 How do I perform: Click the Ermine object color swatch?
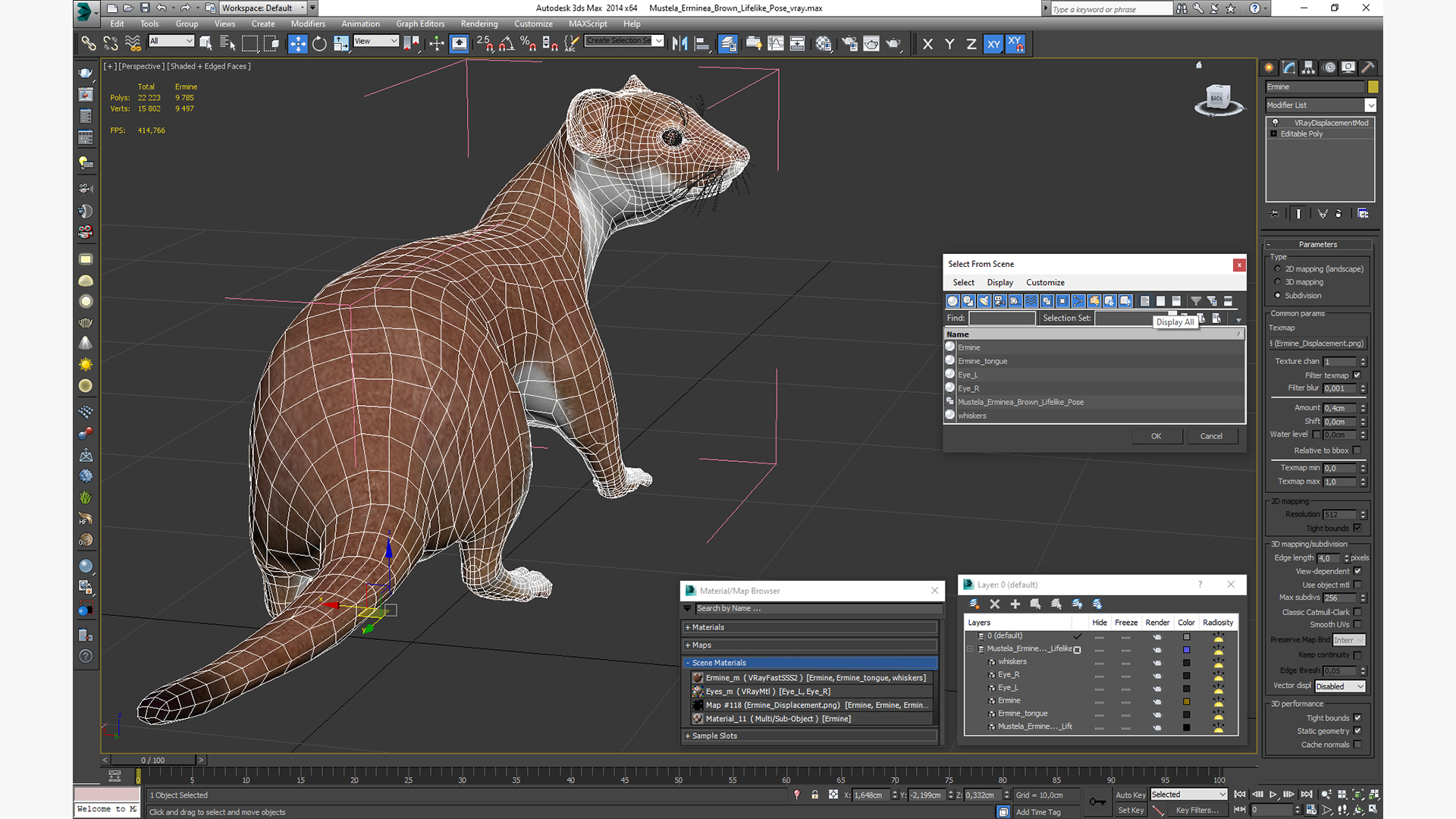tap(1373, 87)
